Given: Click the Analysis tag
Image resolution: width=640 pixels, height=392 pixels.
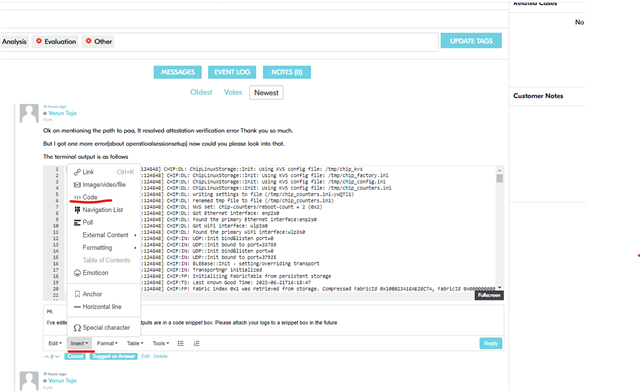Looking at the screenshot, I should click(x=14, y=42).
